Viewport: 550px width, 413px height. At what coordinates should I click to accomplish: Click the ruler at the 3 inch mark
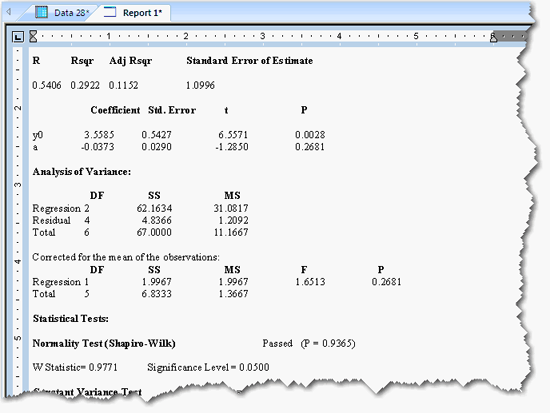click(262, 36)
